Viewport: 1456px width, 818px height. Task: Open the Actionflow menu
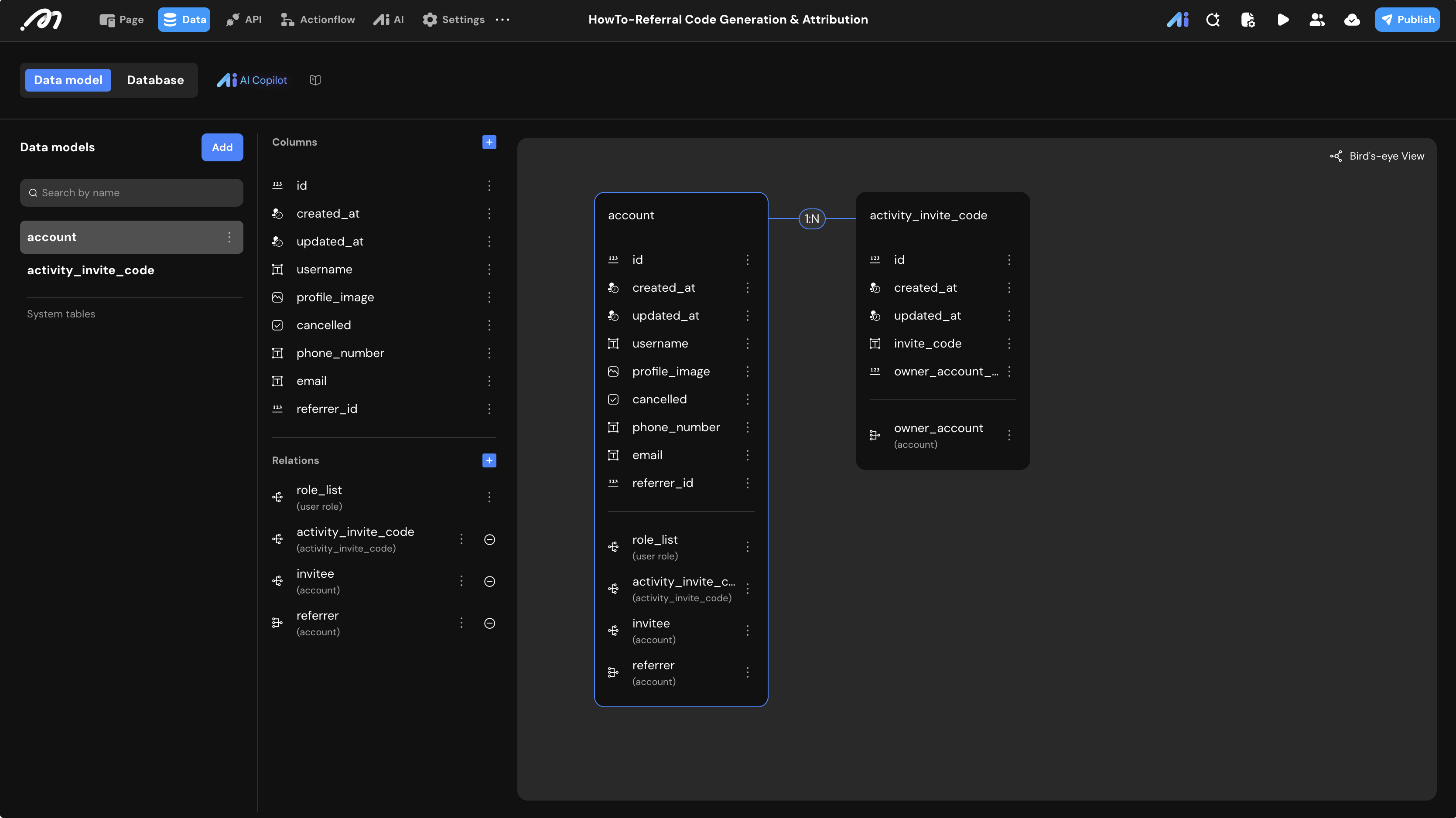point(318,20)
